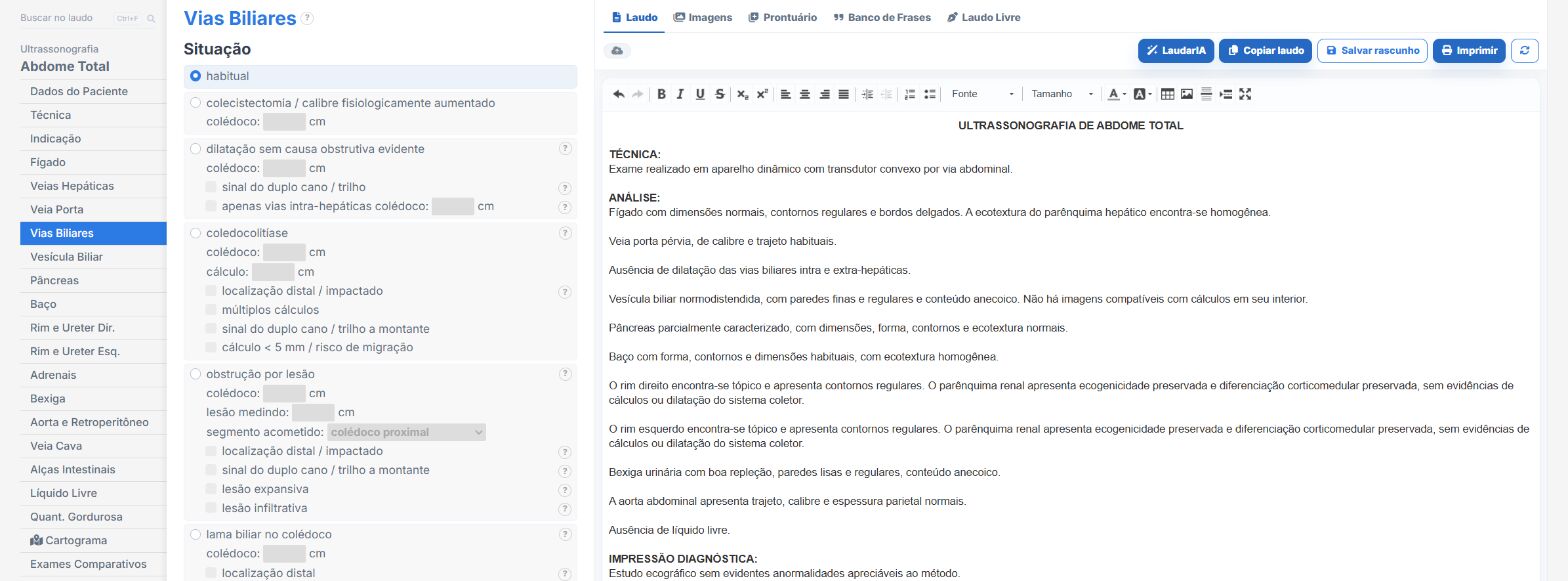Select the lama biliar no colédoco radio
Image resolution: width=1568 pixels, height=581 pixels.
click(196, 535)
